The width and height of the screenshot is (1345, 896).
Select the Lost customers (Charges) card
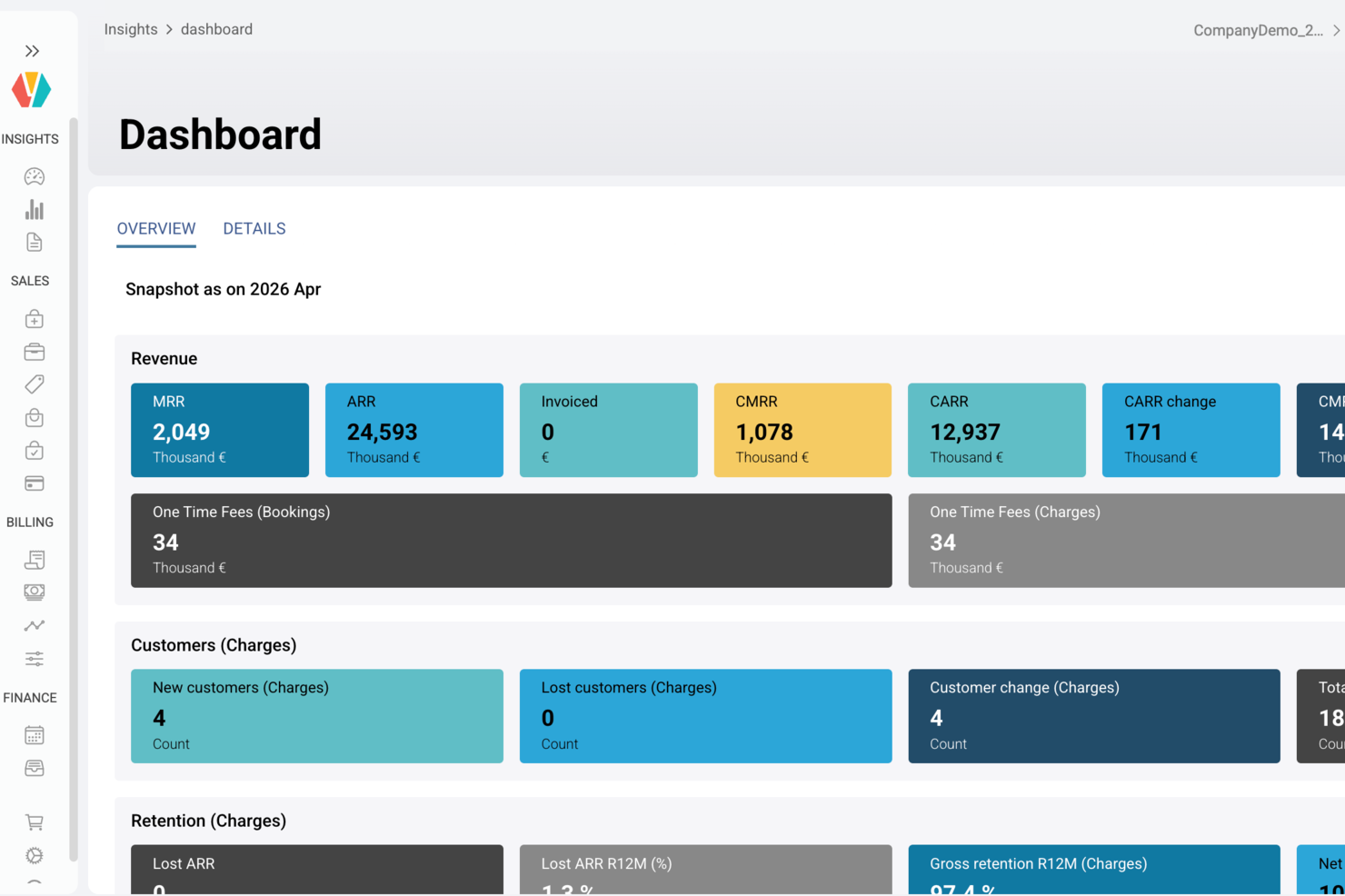point(706,716)
